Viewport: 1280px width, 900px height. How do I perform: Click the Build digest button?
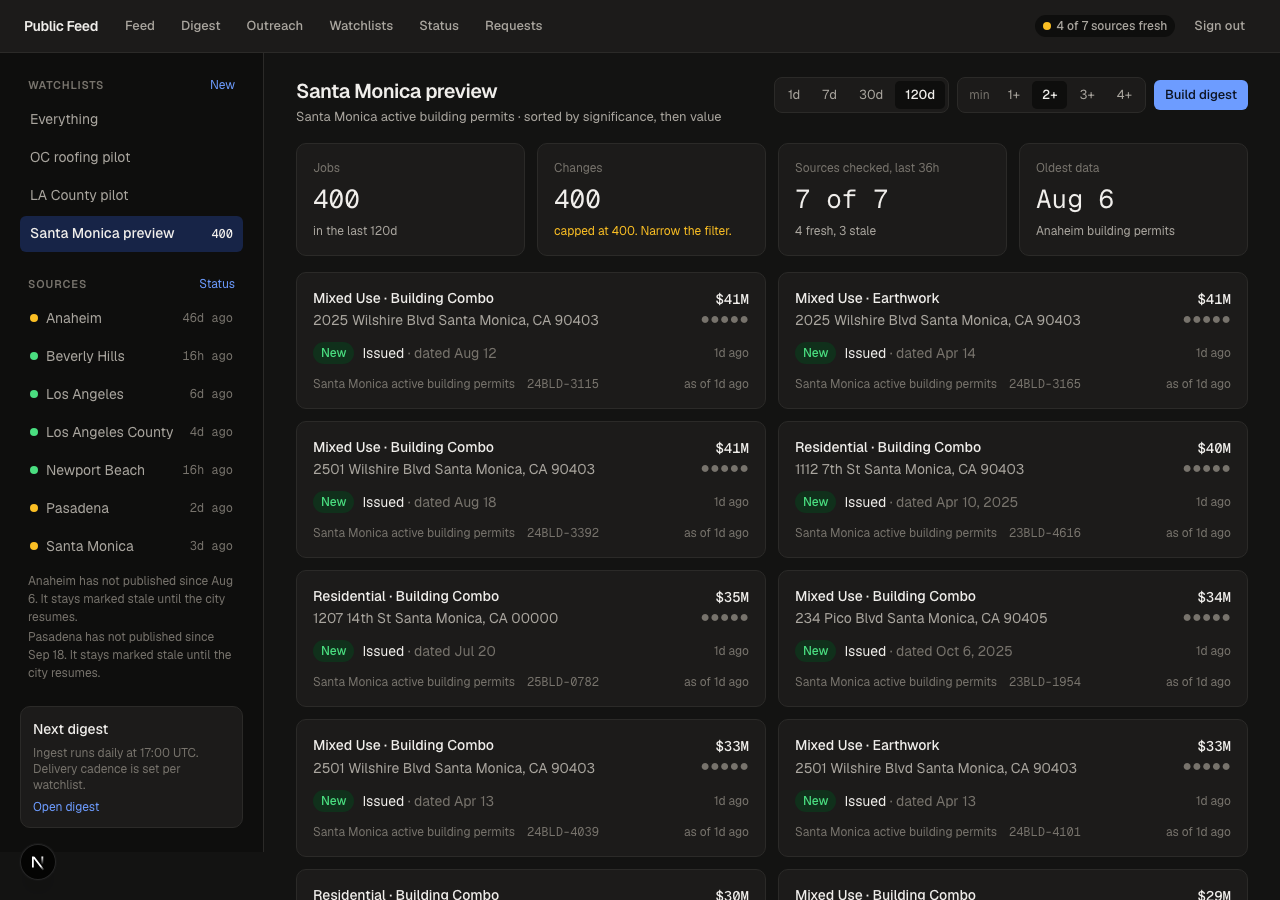pyautogui.click(x=1201, y=95)
